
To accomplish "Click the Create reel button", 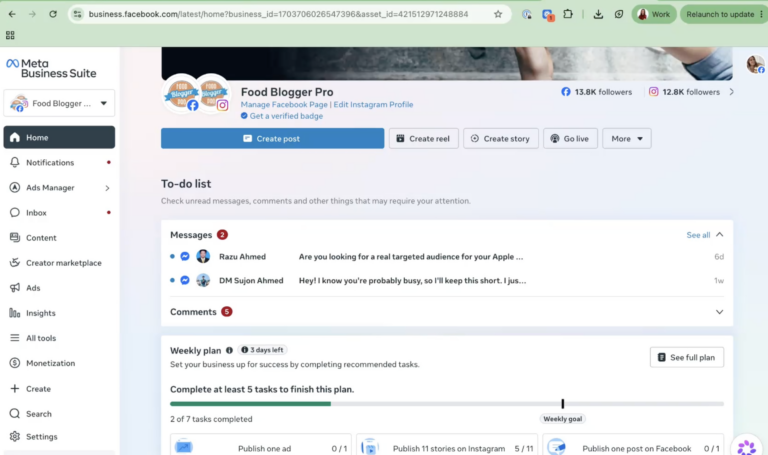I will [x=424, y=139].
